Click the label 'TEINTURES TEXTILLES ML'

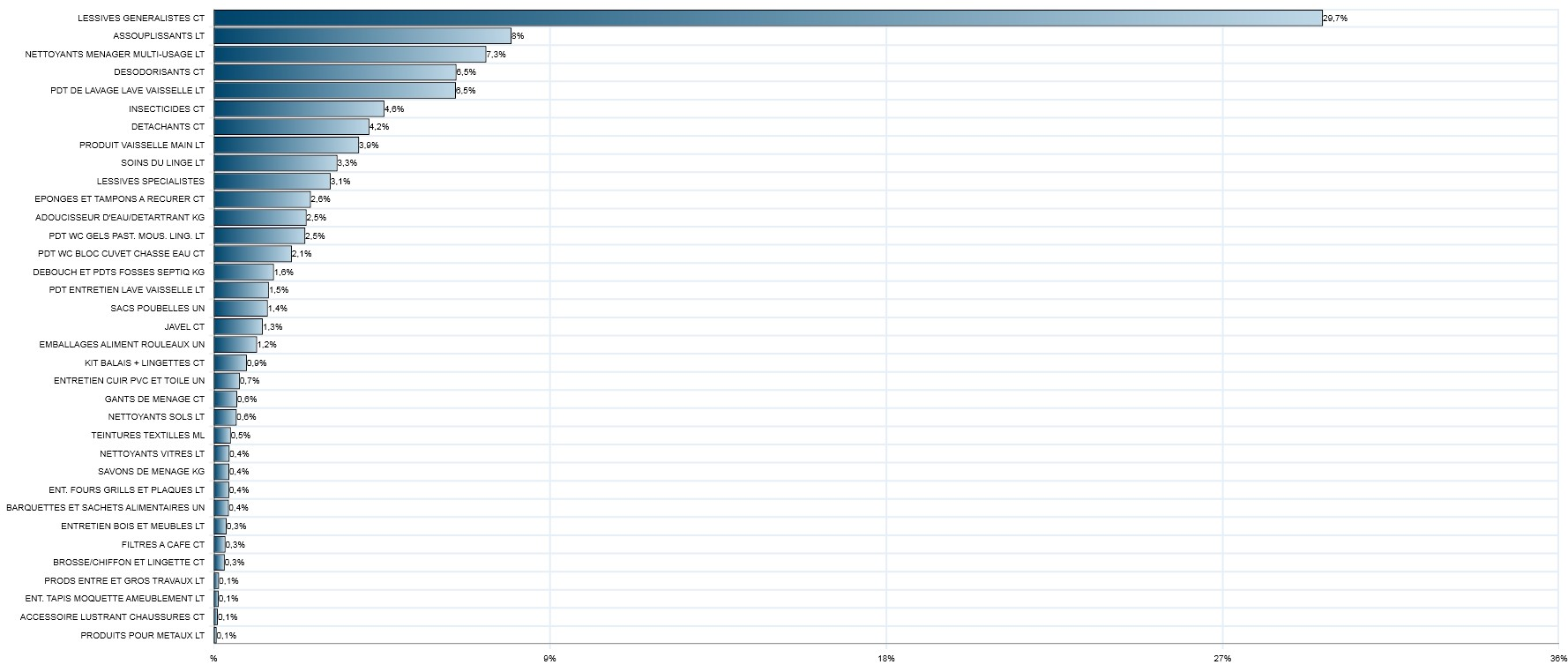[x=148, y=435]
